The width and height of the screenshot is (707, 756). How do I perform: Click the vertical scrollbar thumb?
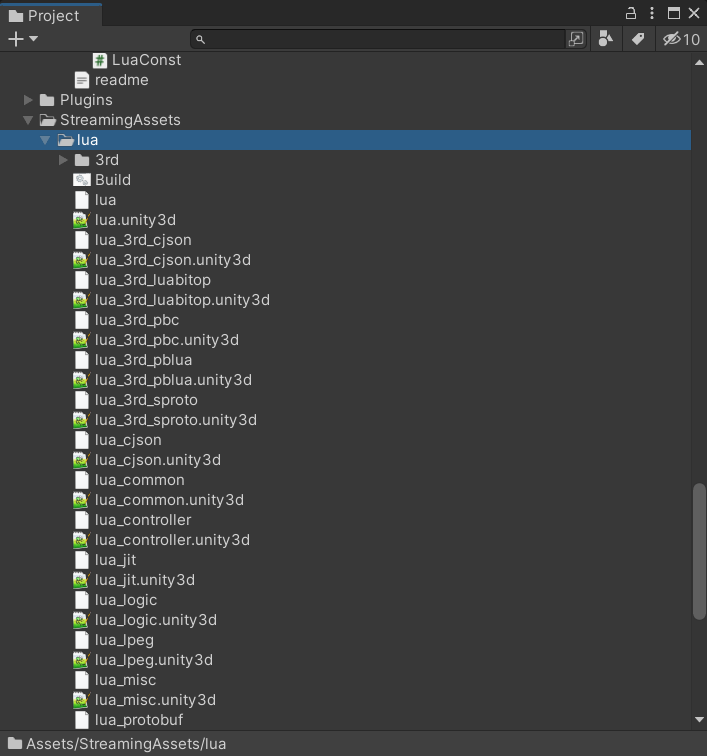[x=699, y=551]
